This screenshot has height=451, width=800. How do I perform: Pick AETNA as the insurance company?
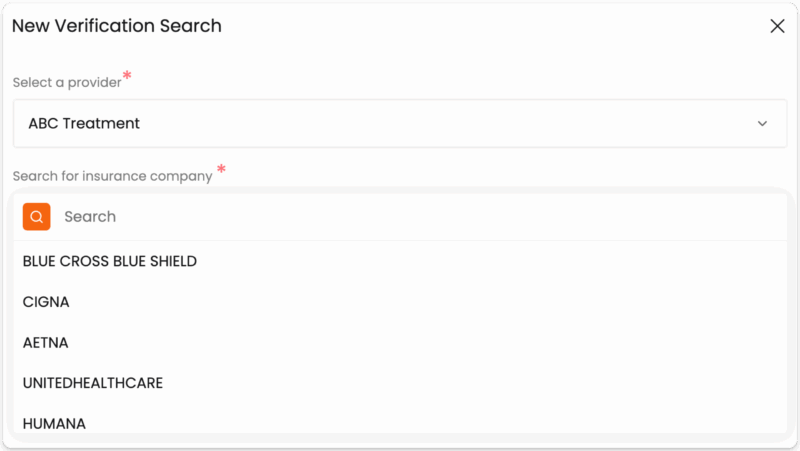[x=45, y=343]
